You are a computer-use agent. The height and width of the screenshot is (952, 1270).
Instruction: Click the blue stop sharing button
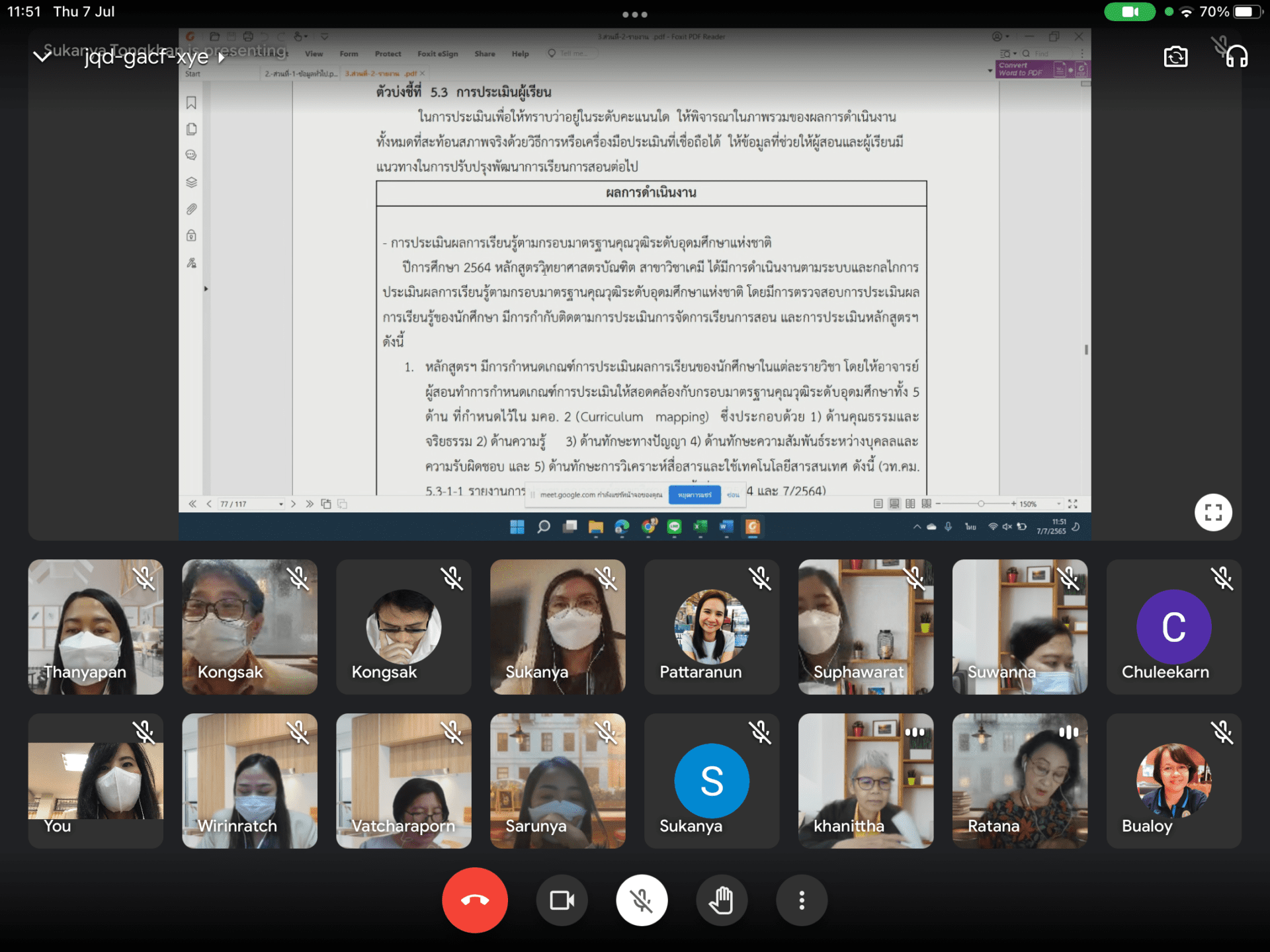695,495
